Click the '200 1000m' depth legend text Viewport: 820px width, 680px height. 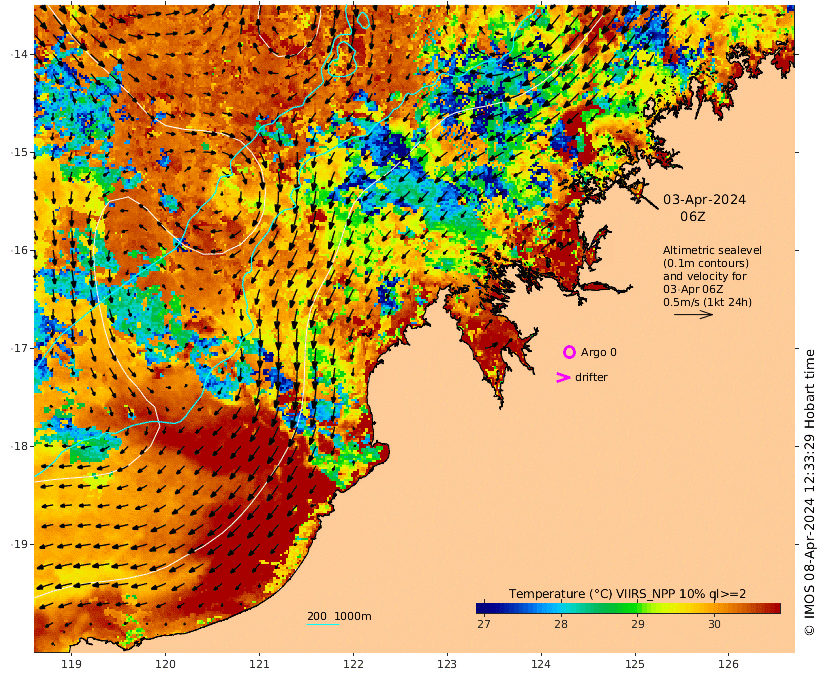pos(339,616)
